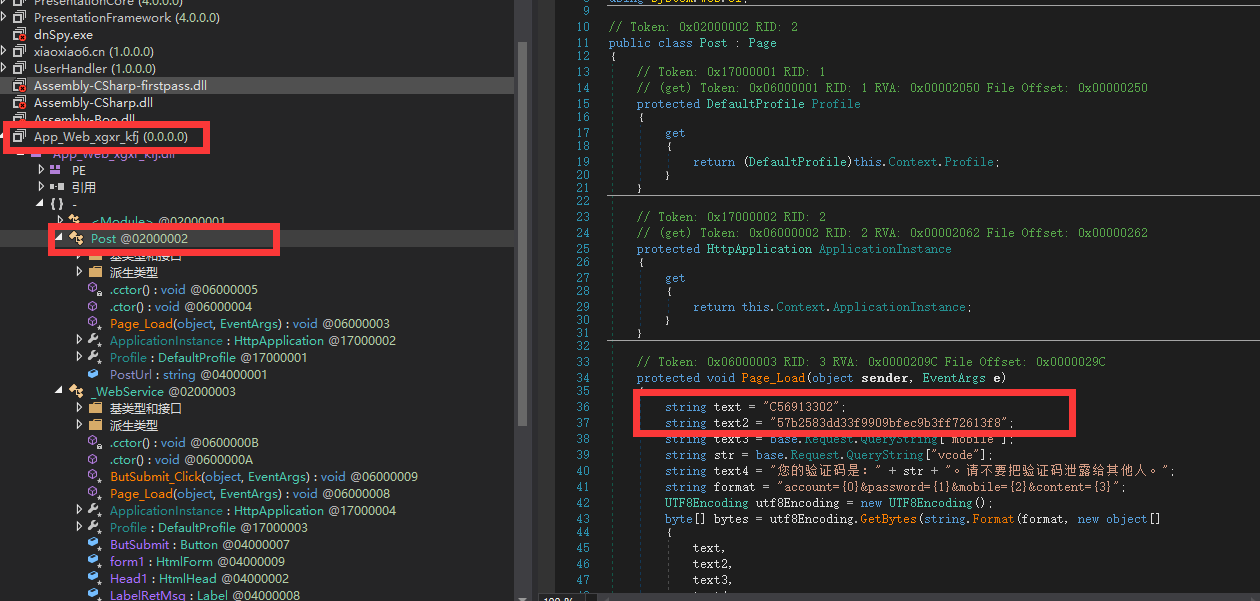The width and height of the screenshot is (1260, 601).
Task: Click the _WebService class icon
Action: (x=75, y=391)
